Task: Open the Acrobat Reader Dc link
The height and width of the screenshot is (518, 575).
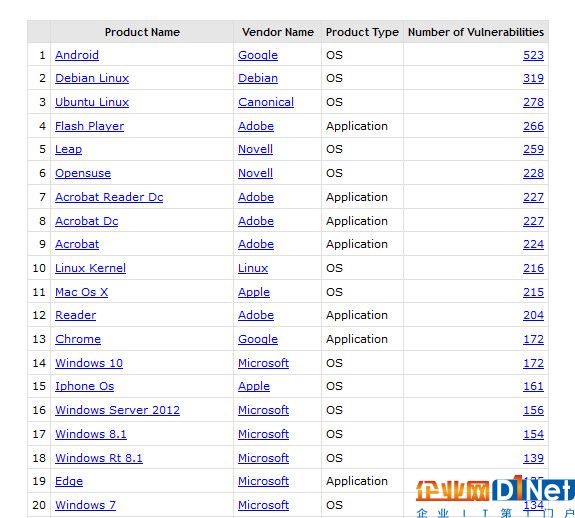Action: click(x=109, y=197)
